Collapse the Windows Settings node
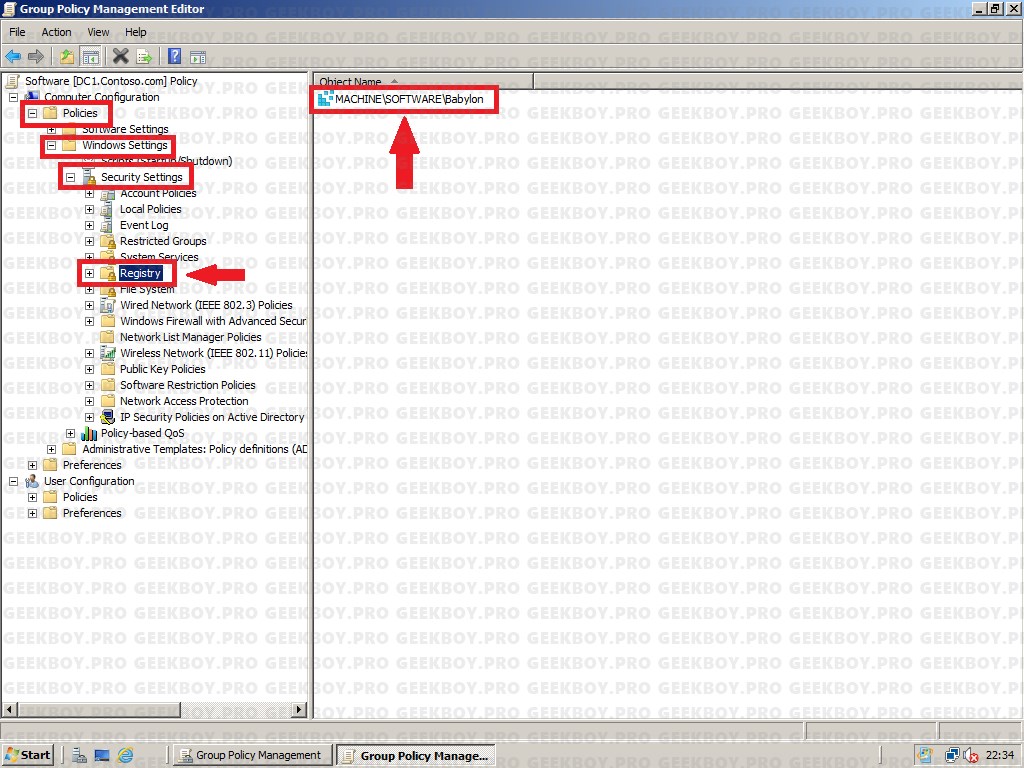1024x768 pixels. (x=51, y=146)
